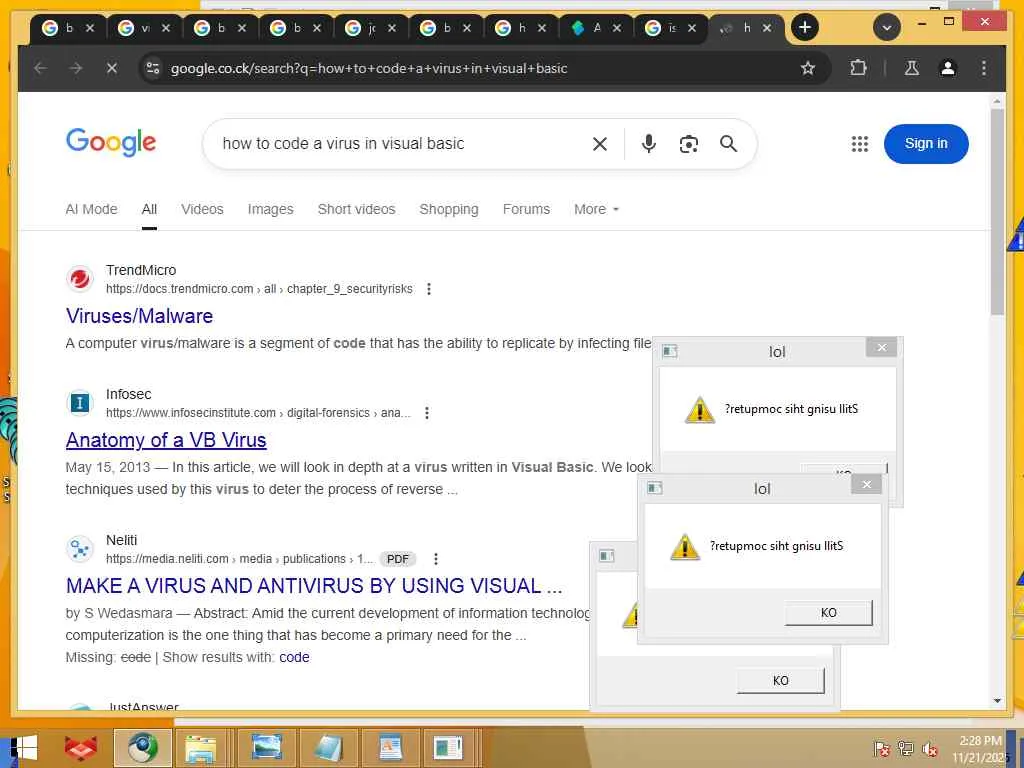Open the Chrome profile avatar
Screen dimensions: 1024x768
pos(948,68)
